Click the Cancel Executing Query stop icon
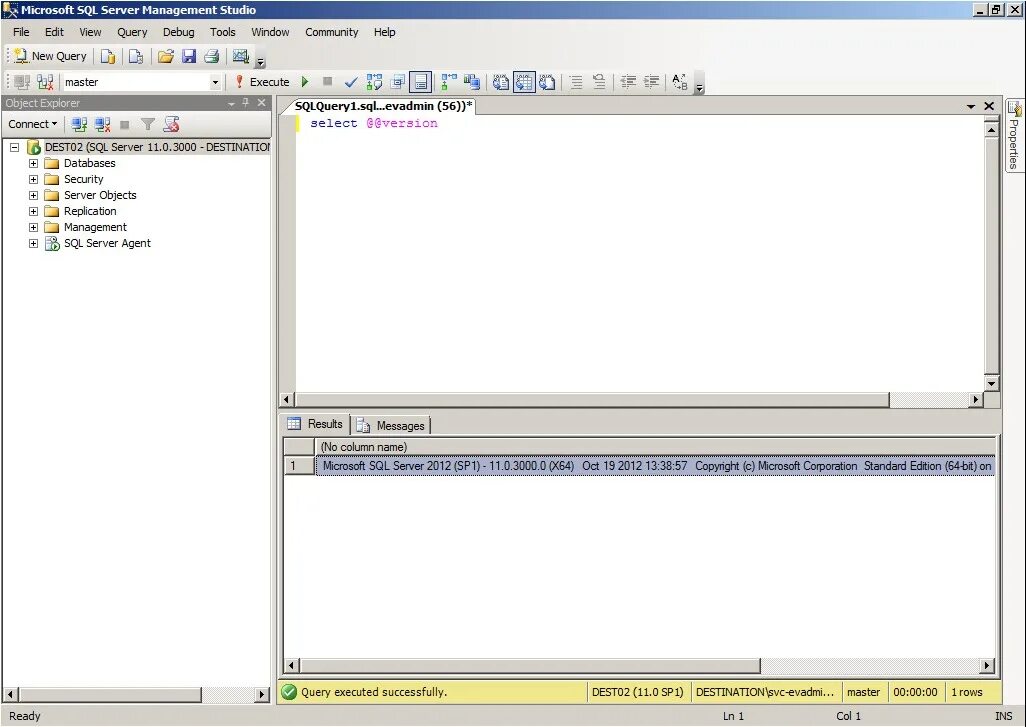The width and height of the screenshot is (1026, 727). pyautogui.click(x=328, y=81)
